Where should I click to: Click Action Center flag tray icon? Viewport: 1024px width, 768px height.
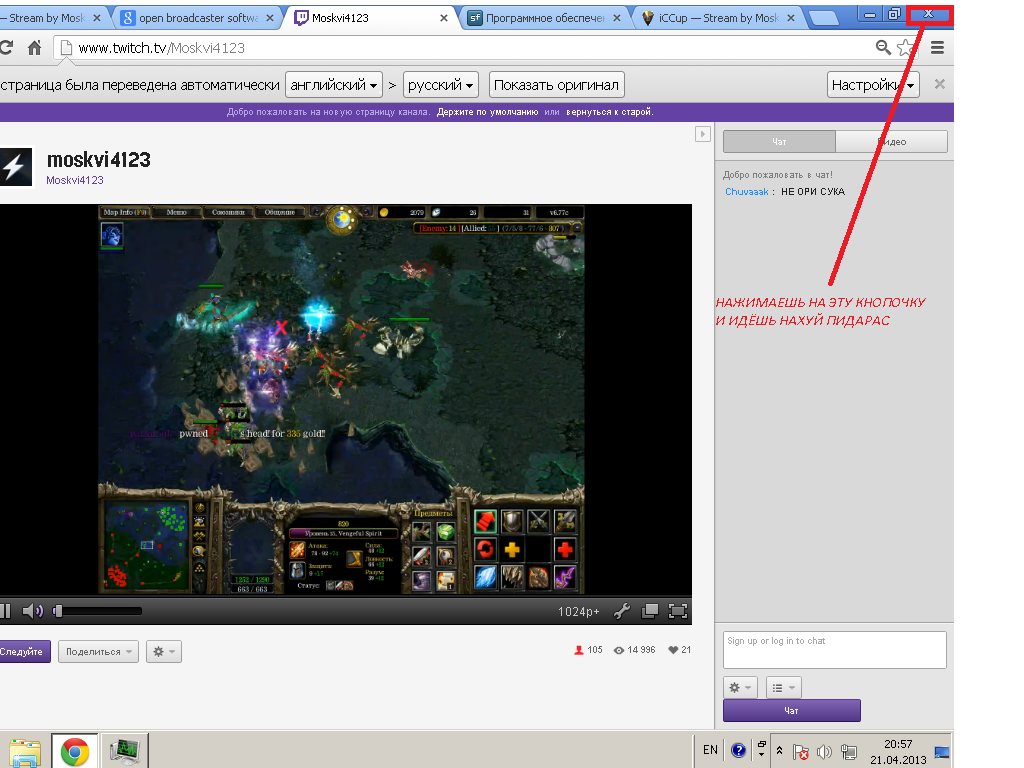pos(801,752)
